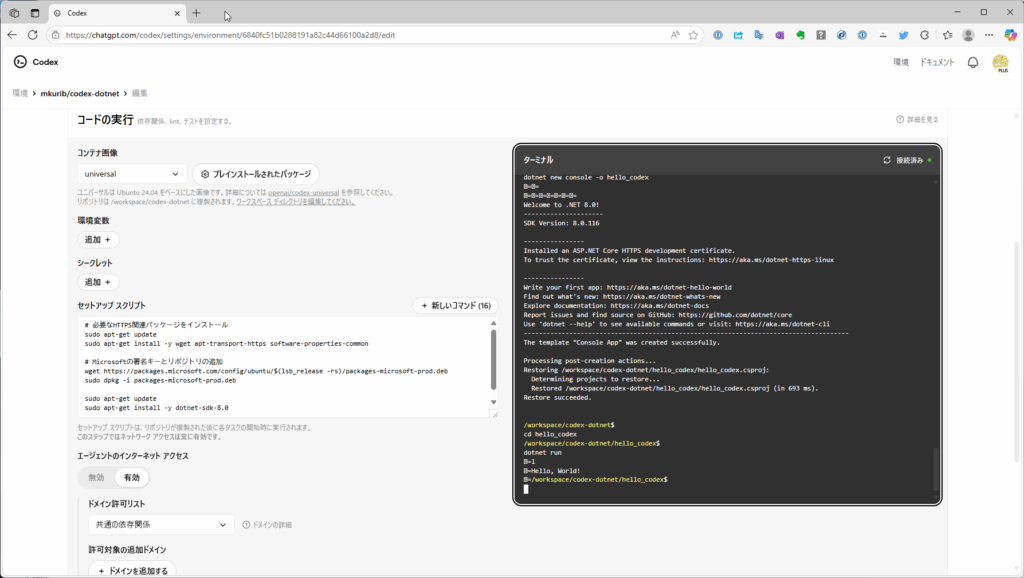This screenshot has width=1024, height=578.
Task: Click the site info lock icon
Action: point(56,35)
